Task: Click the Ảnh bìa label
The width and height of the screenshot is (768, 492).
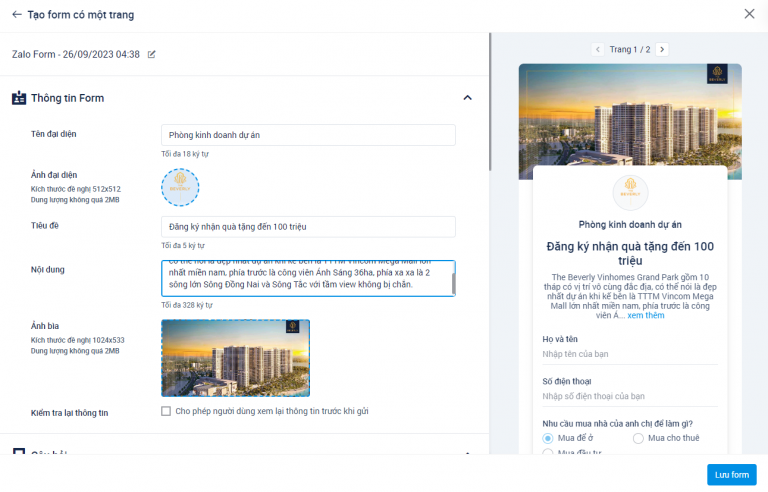Action: 45,326
